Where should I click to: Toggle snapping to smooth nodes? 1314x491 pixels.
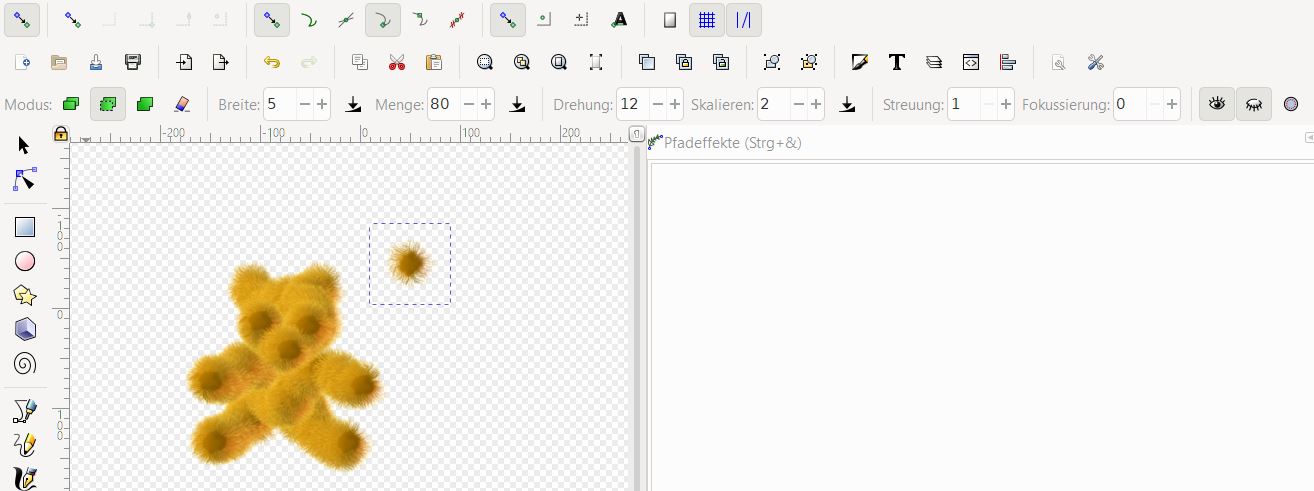pos(420,19)
